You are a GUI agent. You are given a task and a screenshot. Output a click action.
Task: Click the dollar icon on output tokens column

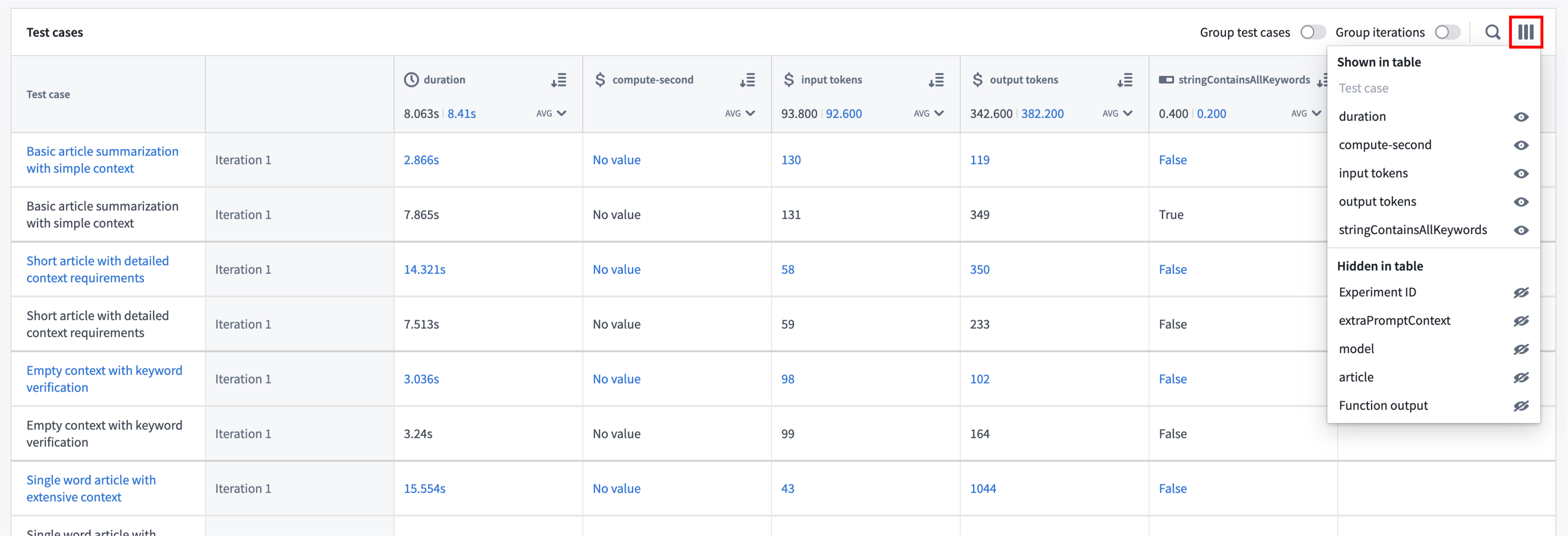pyautogui.click(x=977, y=79)
